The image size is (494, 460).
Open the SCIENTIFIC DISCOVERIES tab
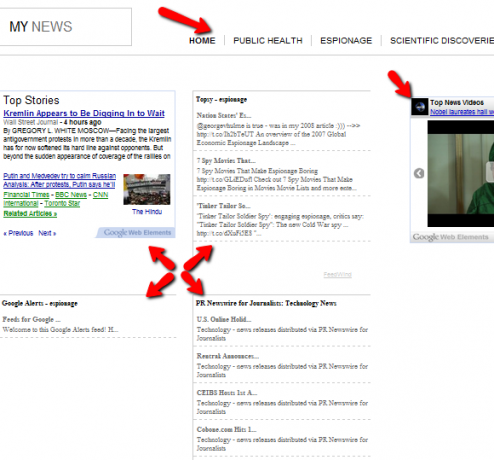point(442,41)
